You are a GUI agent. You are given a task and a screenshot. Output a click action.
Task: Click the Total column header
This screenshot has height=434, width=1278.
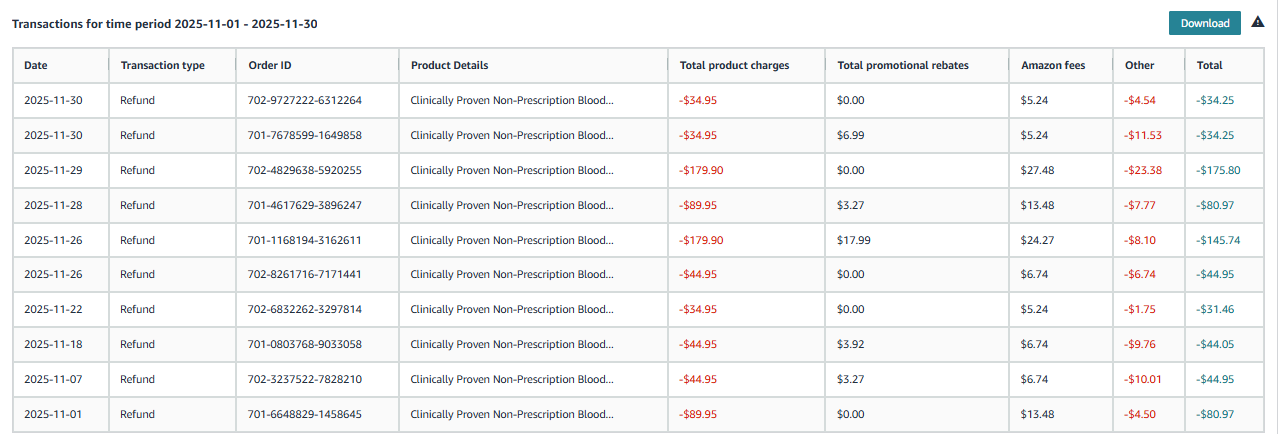click(1209, 65)
